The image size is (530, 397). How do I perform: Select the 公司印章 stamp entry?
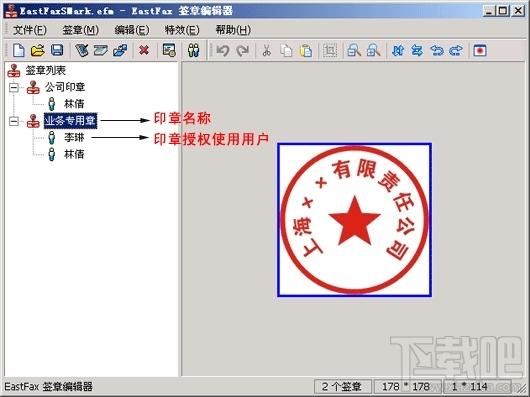click(x=65, y=87)
